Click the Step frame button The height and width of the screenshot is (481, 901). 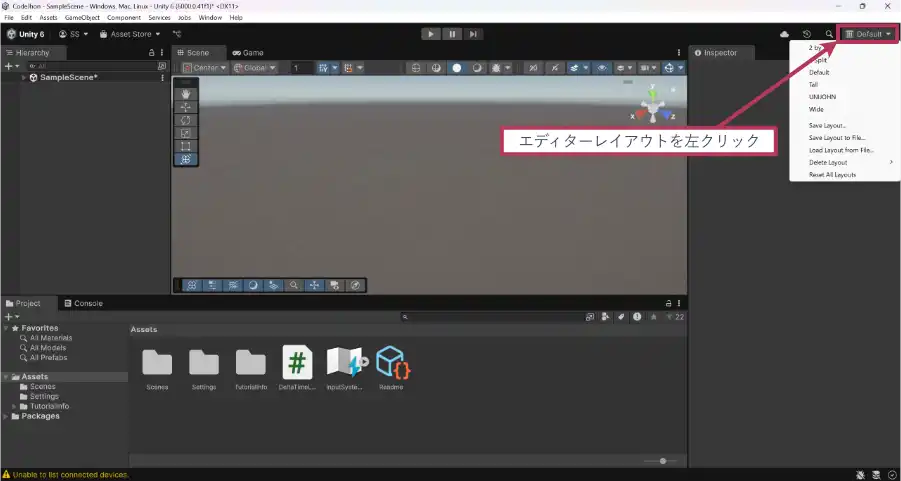473,34
